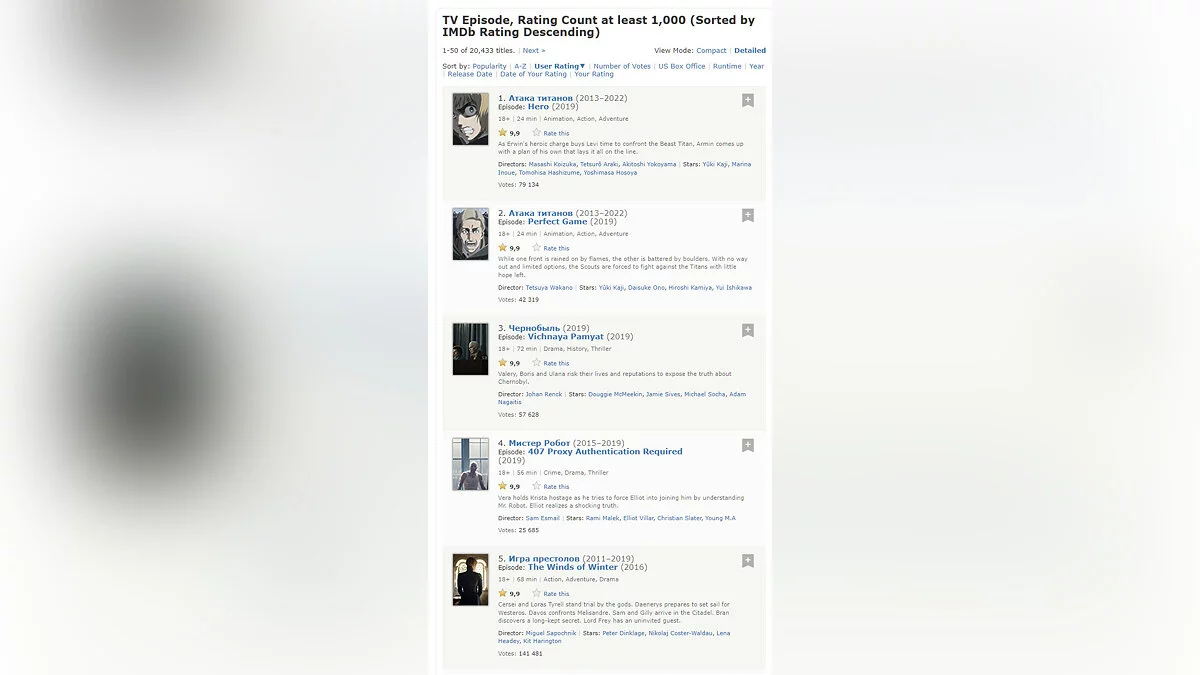Viewport: 1200px width, 675px height.
Task: Open Daisuke Ono's actor page
Action: point(646,287)
